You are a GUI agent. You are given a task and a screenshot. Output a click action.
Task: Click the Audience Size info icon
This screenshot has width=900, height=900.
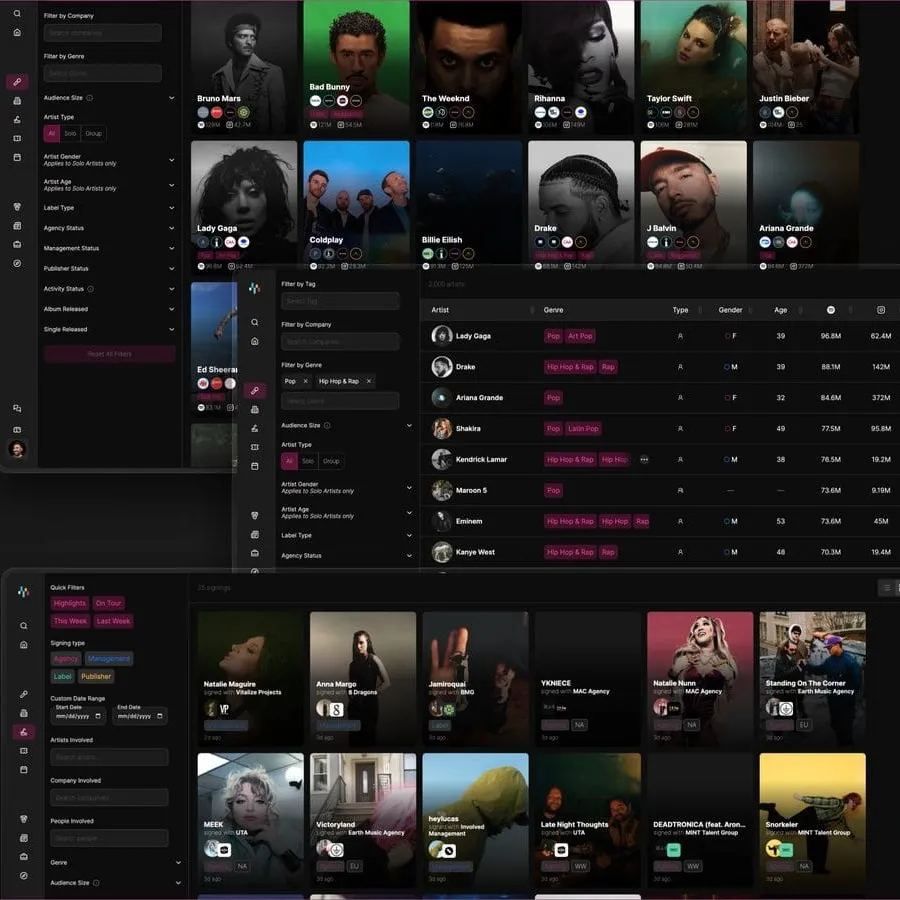tap(89, 97)
